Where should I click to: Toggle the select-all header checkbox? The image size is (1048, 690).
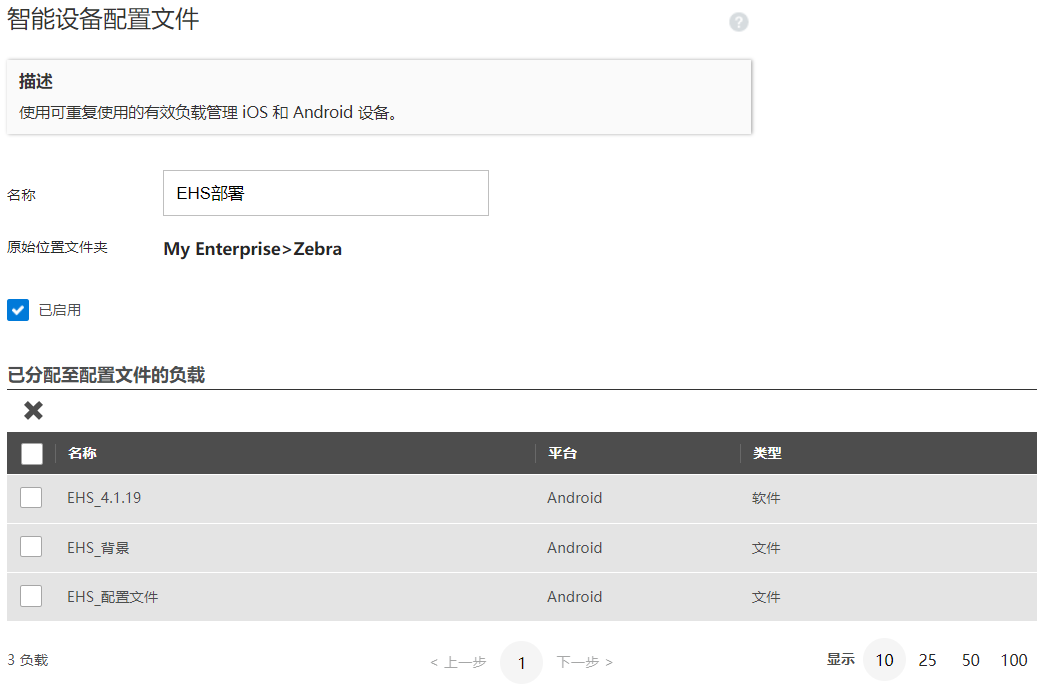[32, 453]
